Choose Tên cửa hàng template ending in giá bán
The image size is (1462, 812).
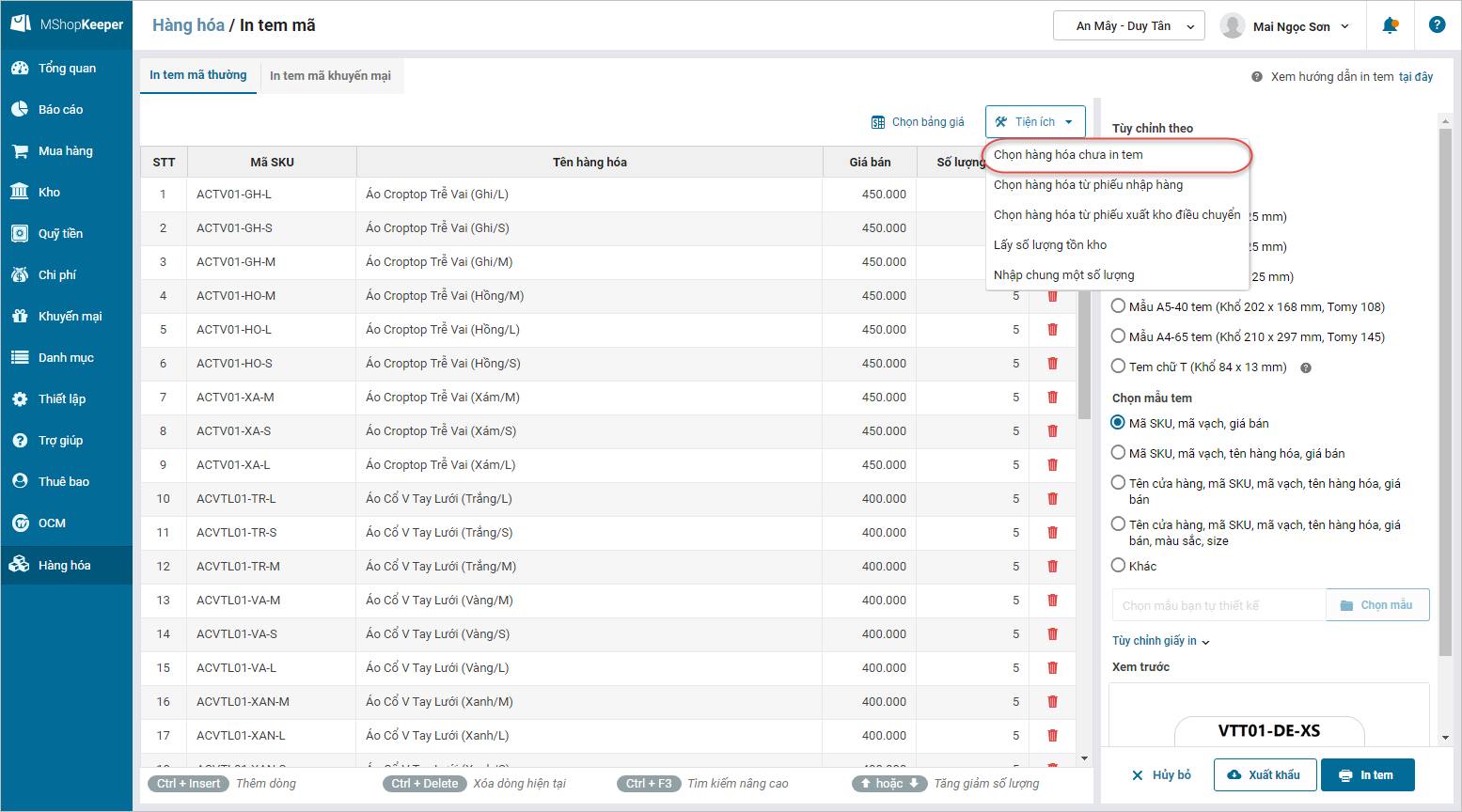(x=1119, y=482)
